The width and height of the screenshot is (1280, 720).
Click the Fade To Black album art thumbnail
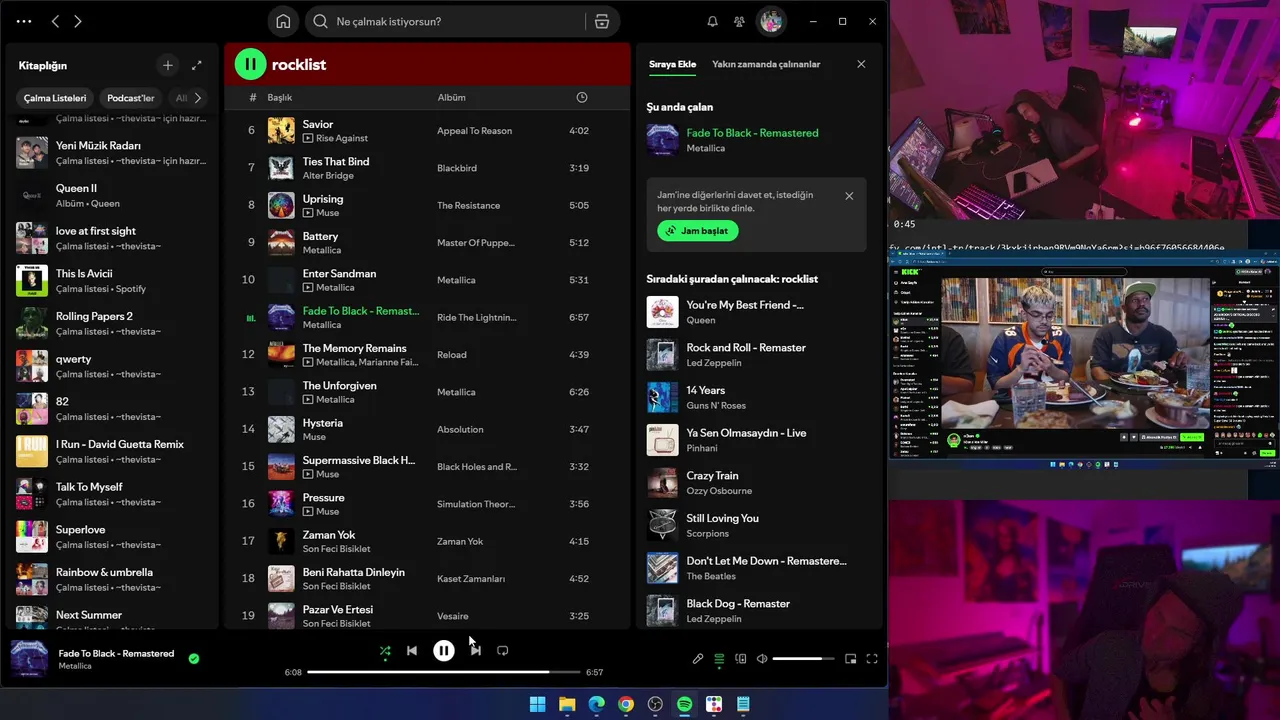[x=28, y=659]
